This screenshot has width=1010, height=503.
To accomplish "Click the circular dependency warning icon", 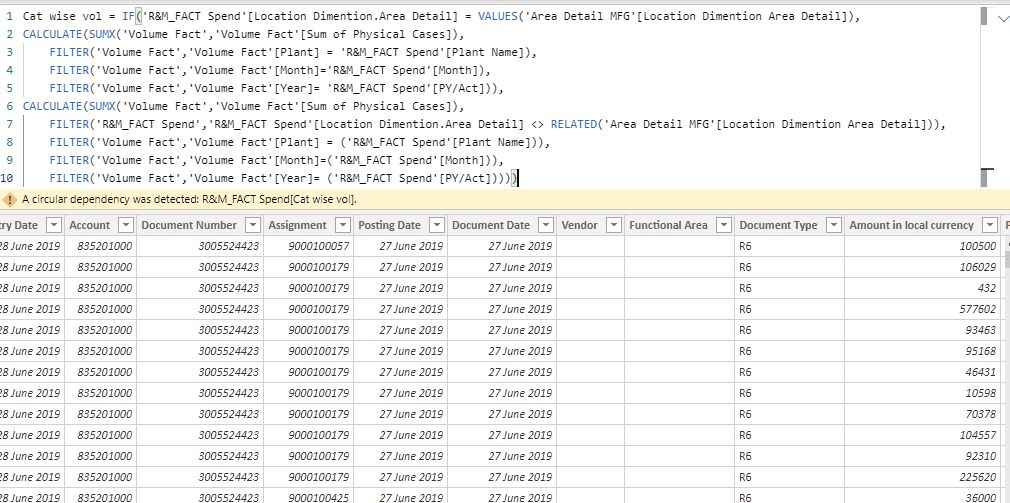I will point(10,200).
